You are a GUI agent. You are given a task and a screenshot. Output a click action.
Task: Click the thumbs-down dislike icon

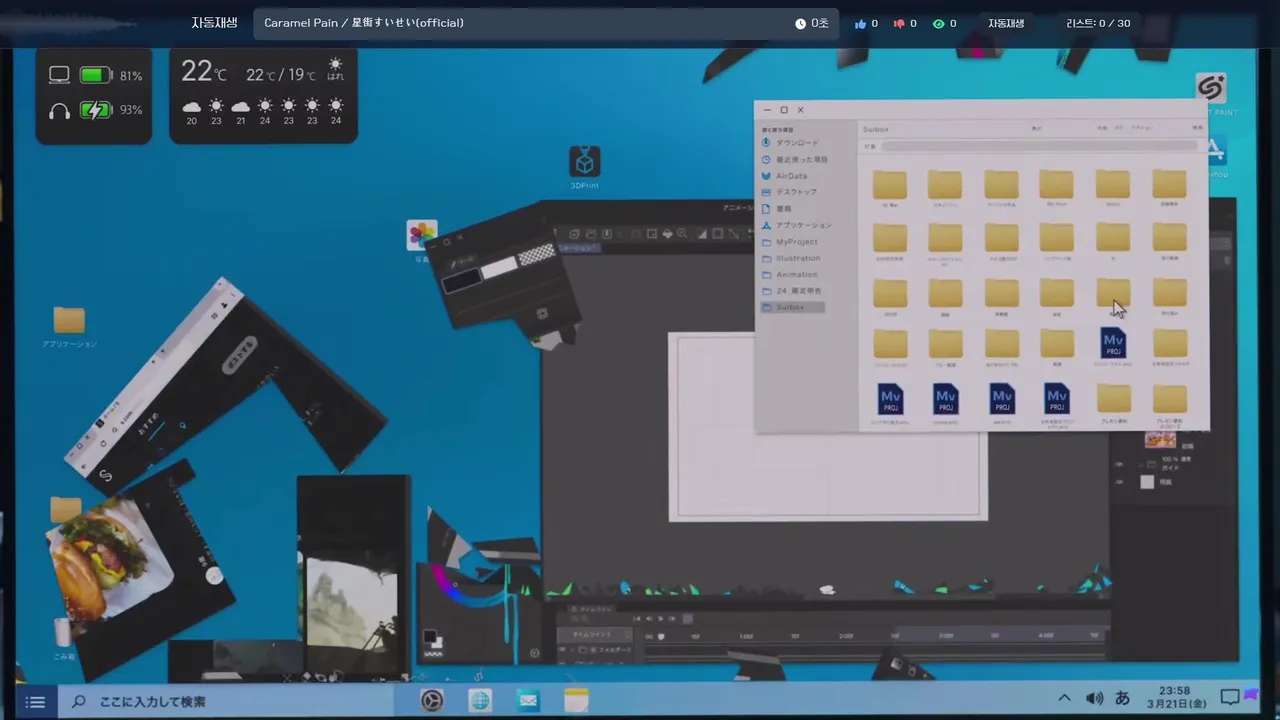pyautogui.click(x=899, y=23)
